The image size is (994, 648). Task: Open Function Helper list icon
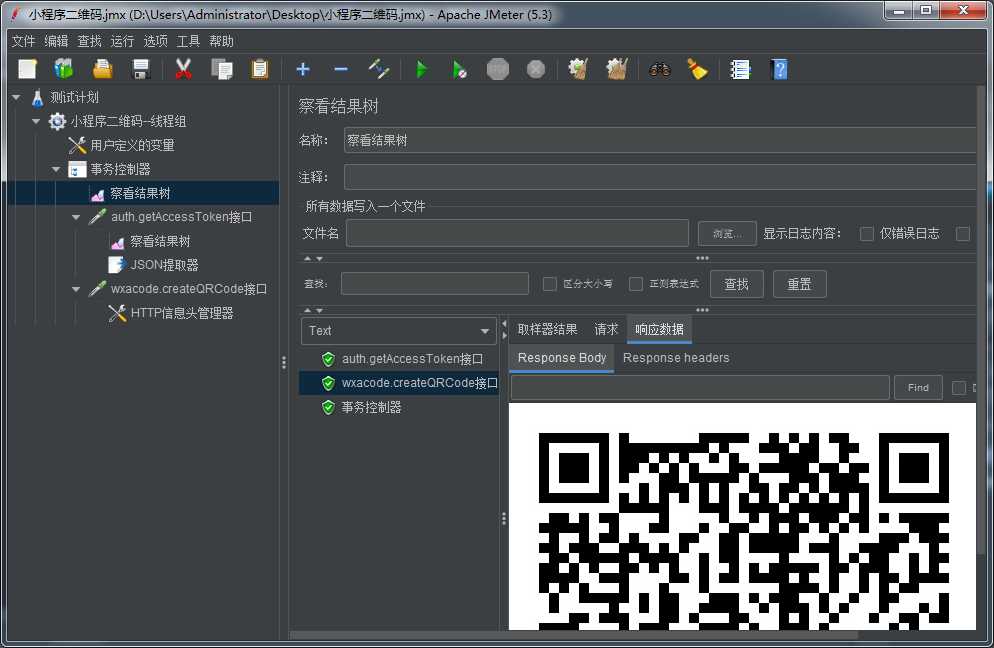click(x=740, y=68)
